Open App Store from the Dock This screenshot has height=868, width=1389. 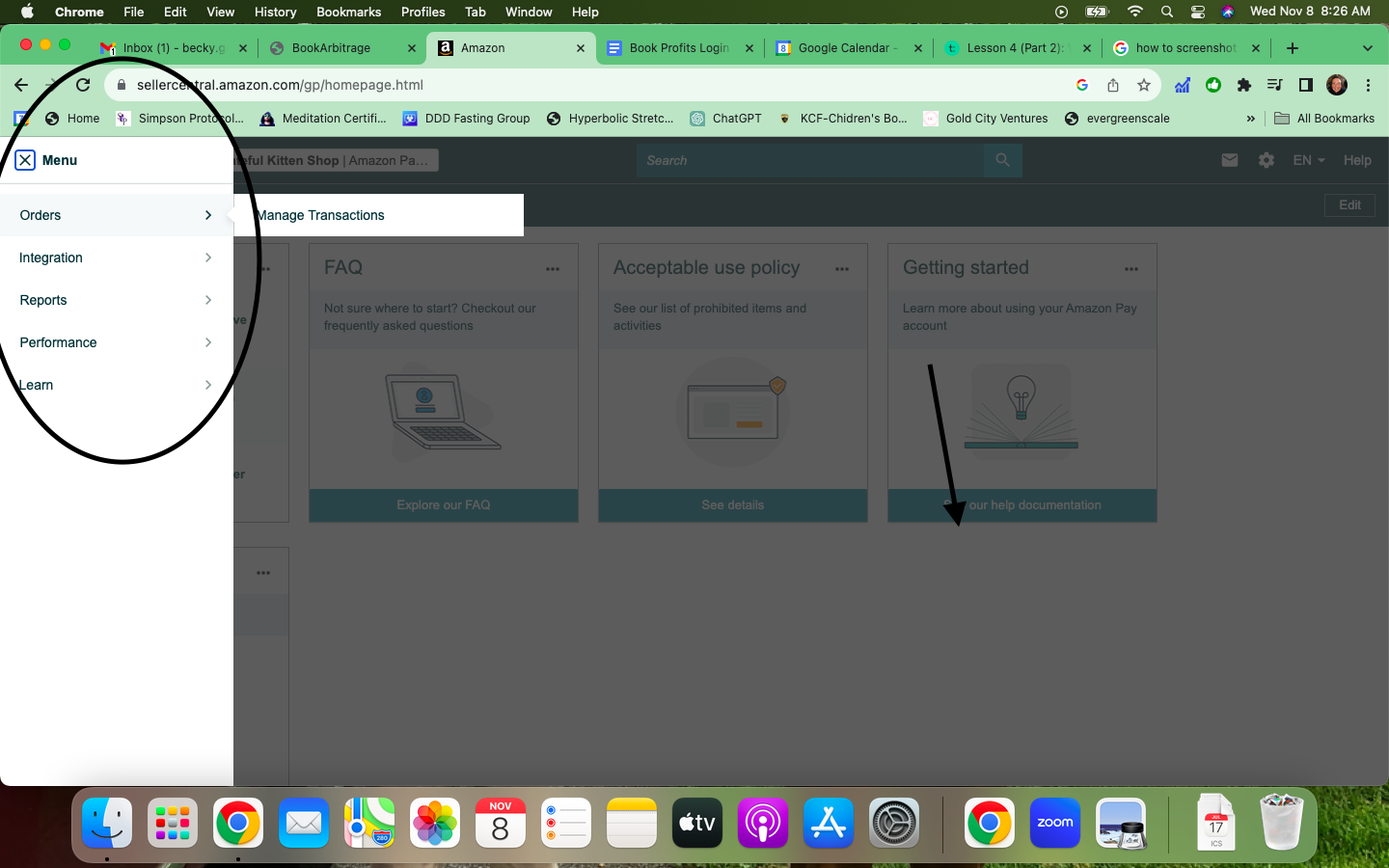point(829,823)
